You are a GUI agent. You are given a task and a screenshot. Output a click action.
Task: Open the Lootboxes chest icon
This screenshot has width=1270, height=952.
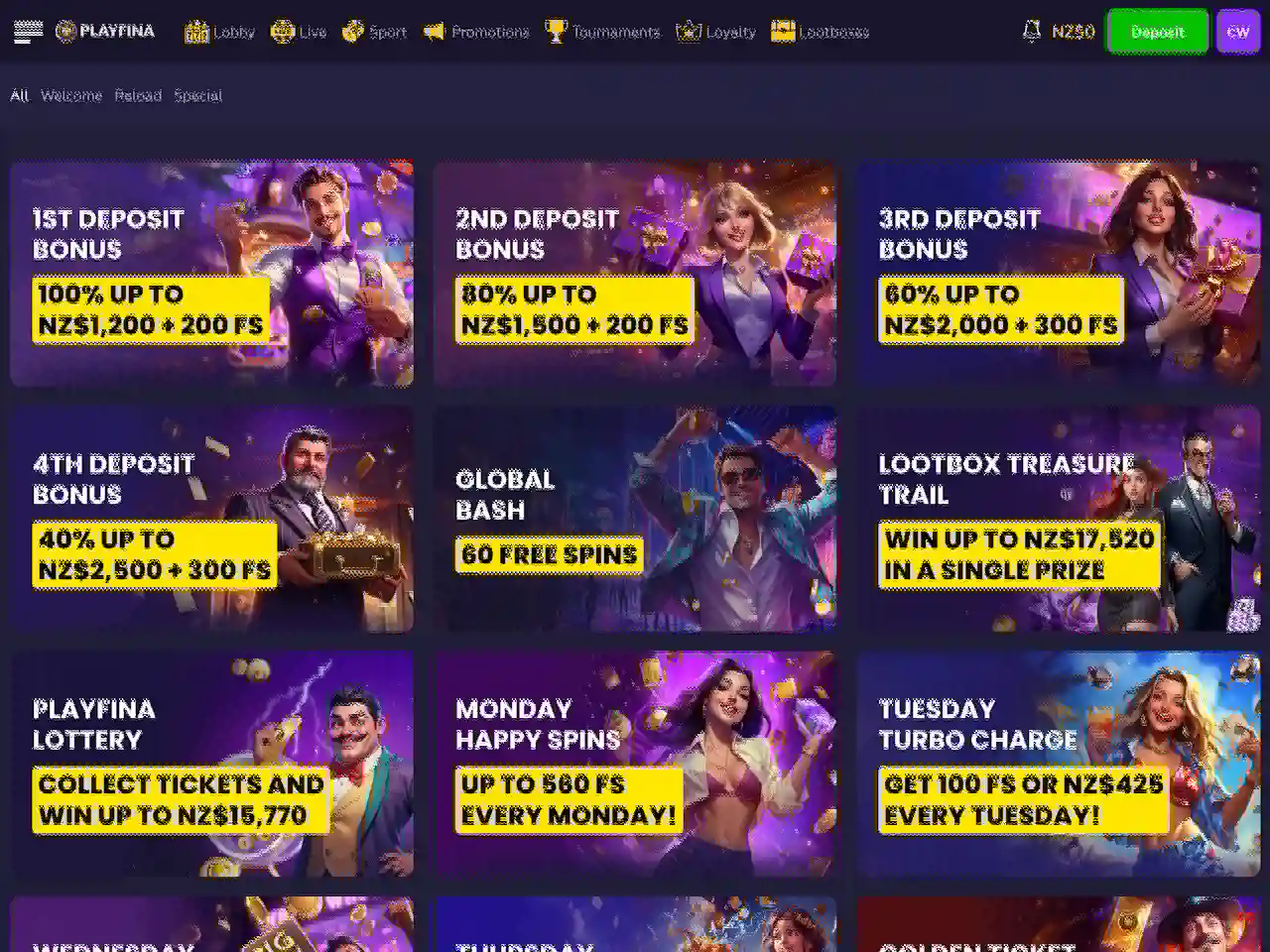(x=783, y=32)
